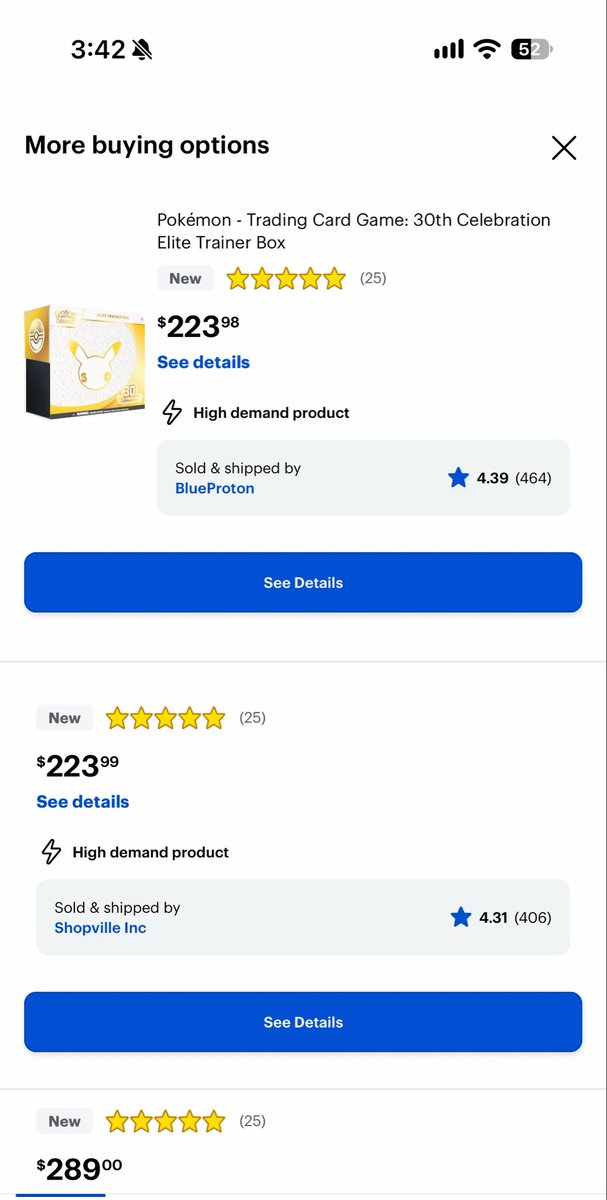
Task: Tap the lightning icon under the $223.98 listing
Action: (172, 412)
